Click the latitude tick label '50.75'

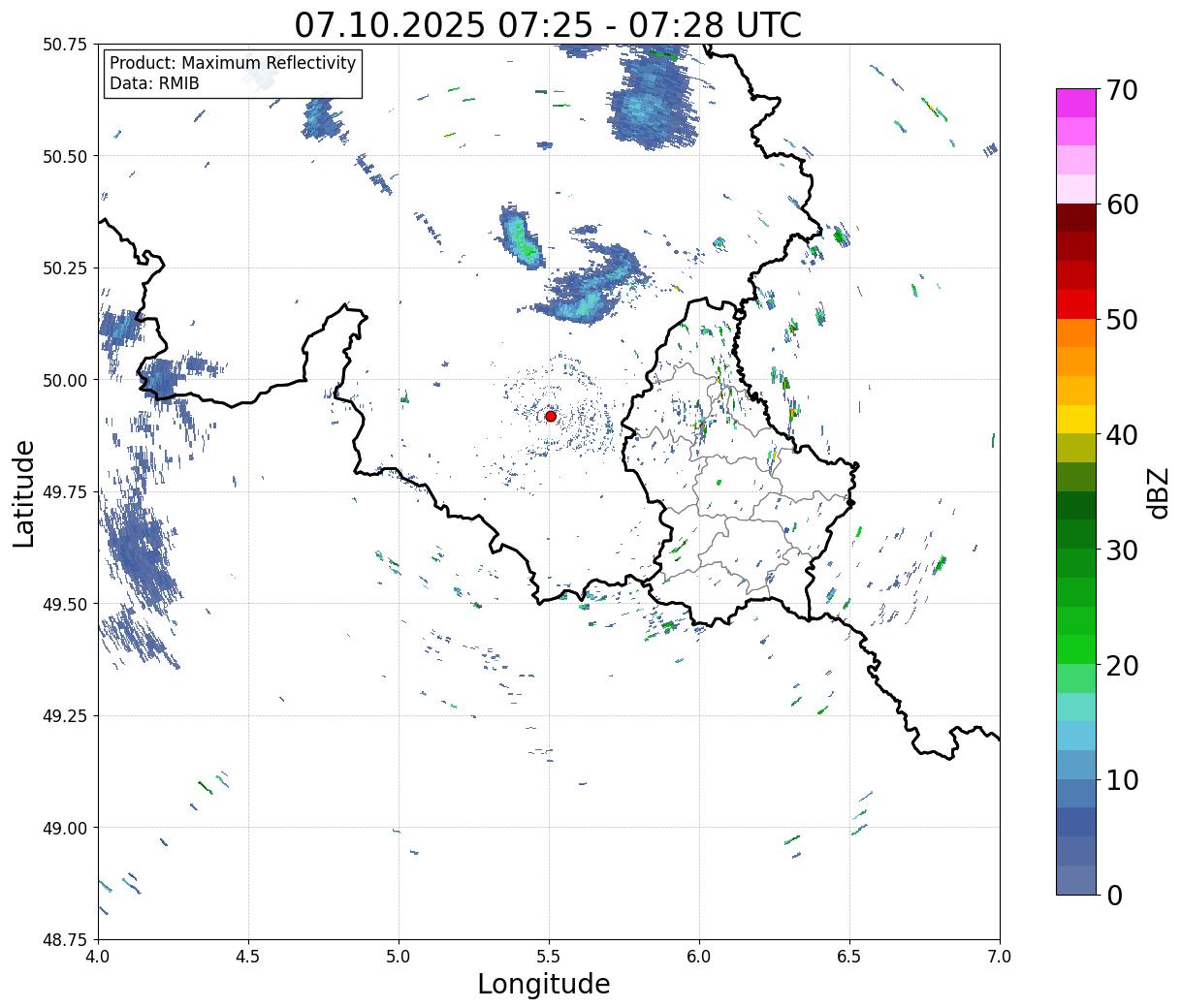[64, 45]
